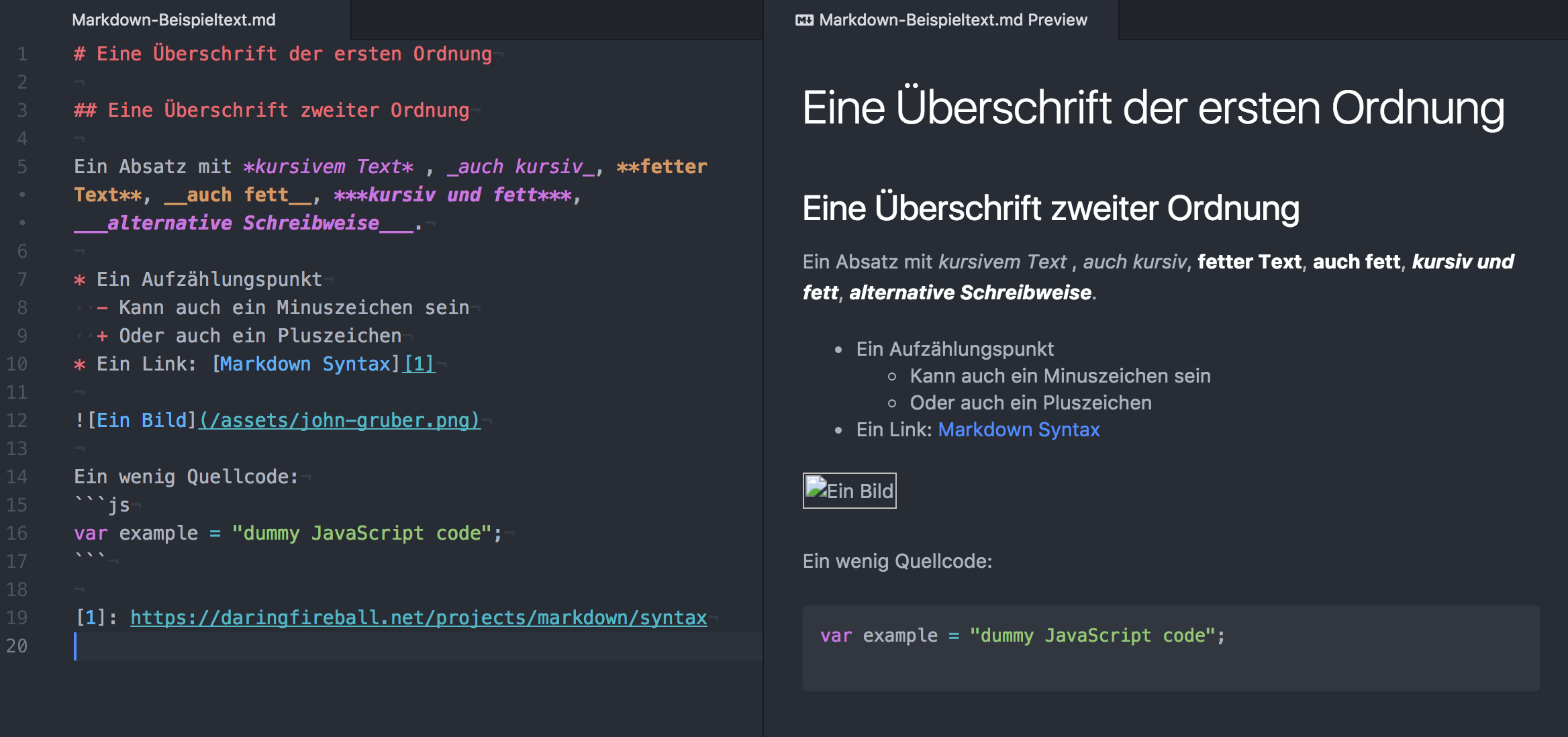1568x737 pixels.
Task: Click '___alternative Schreibweise___' in the editor
Action: [x=244, y=223]
